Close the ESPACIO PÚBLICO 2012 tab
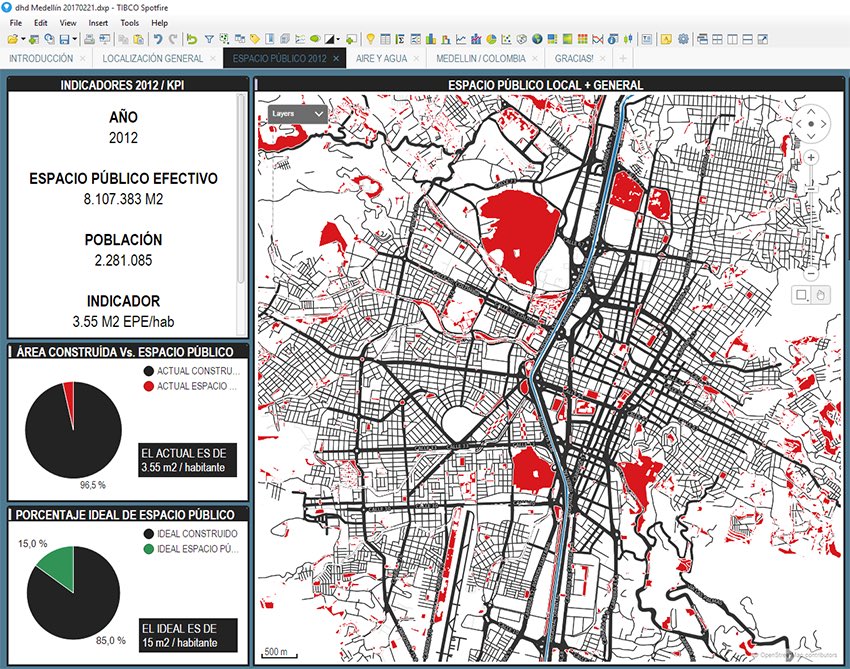Image resolution: width=850 pixels, height=669 pixels. pos(336,59)
